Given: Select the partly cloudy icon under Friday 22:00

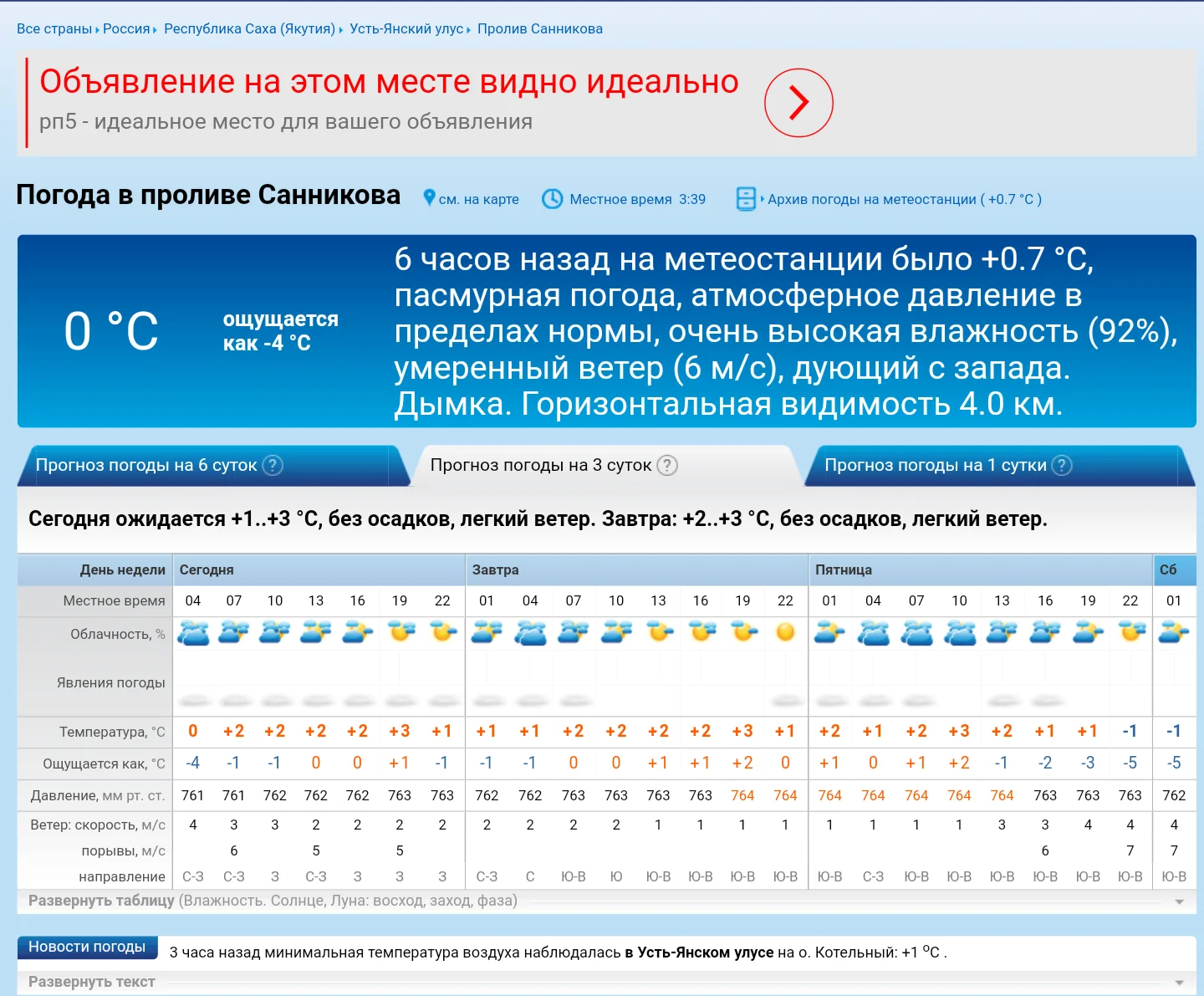Looking at the screenshot, I should (1130, 633).
